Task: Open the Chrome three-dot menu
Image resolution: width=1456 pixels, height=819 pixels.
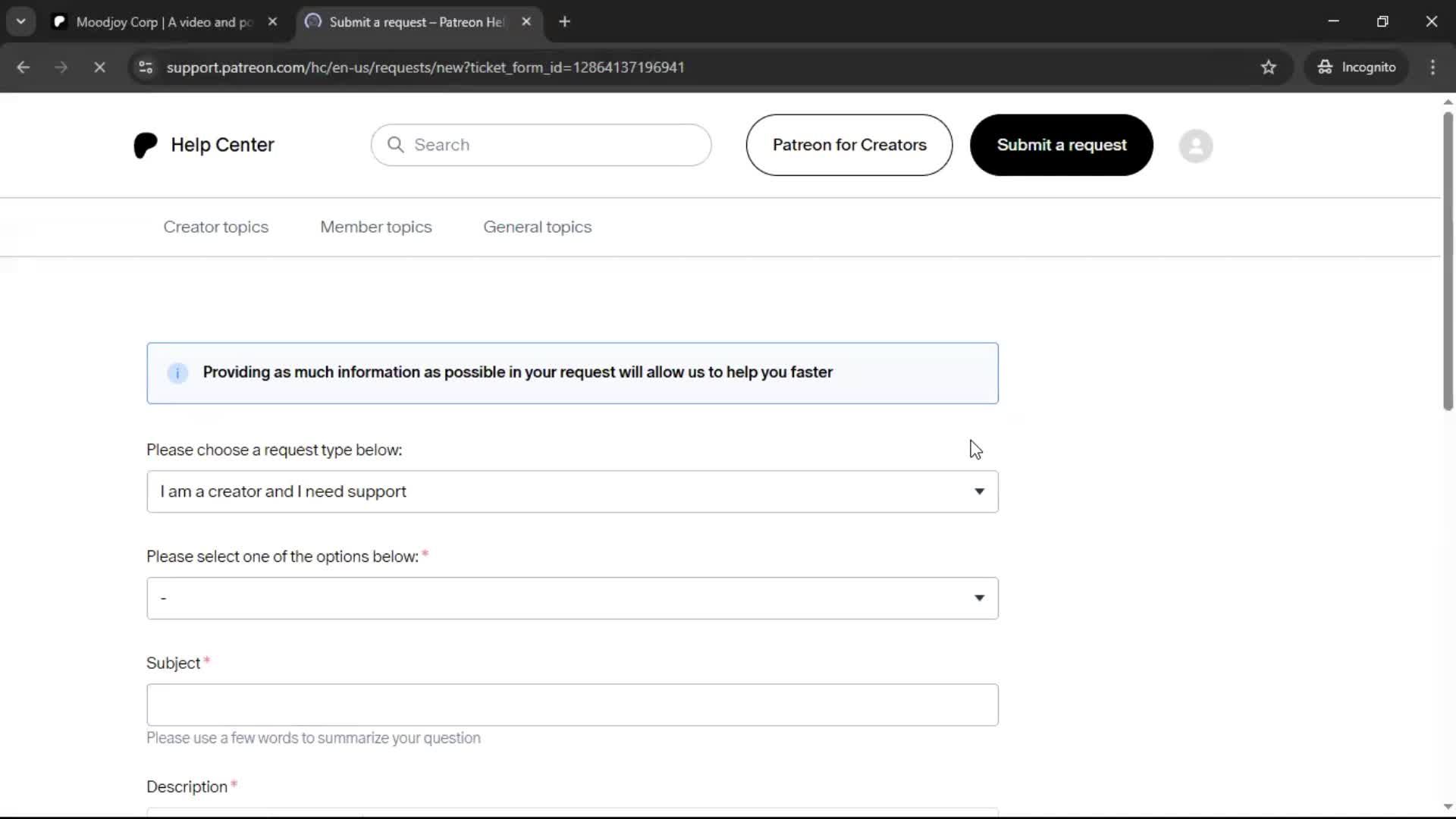Action: click(1432, 67)
